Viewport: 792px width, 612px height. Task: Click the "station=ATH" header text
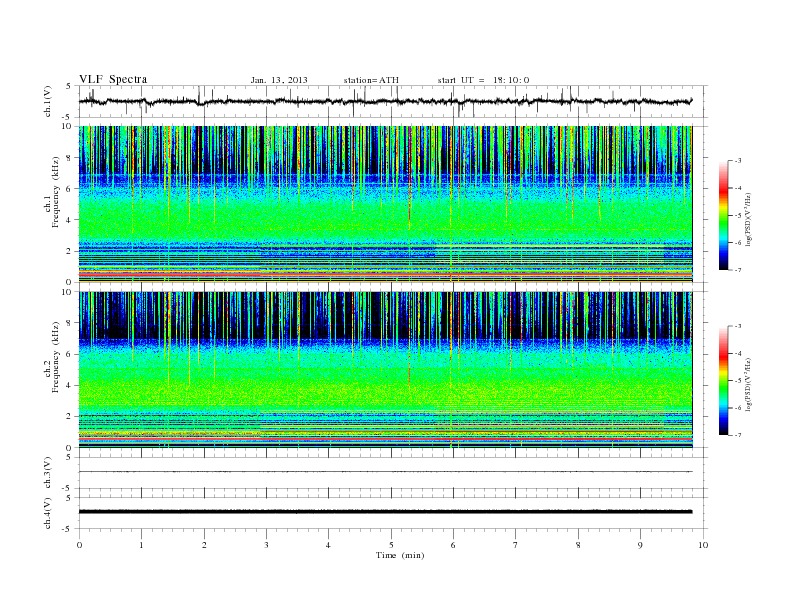click(x=371, y=80)
